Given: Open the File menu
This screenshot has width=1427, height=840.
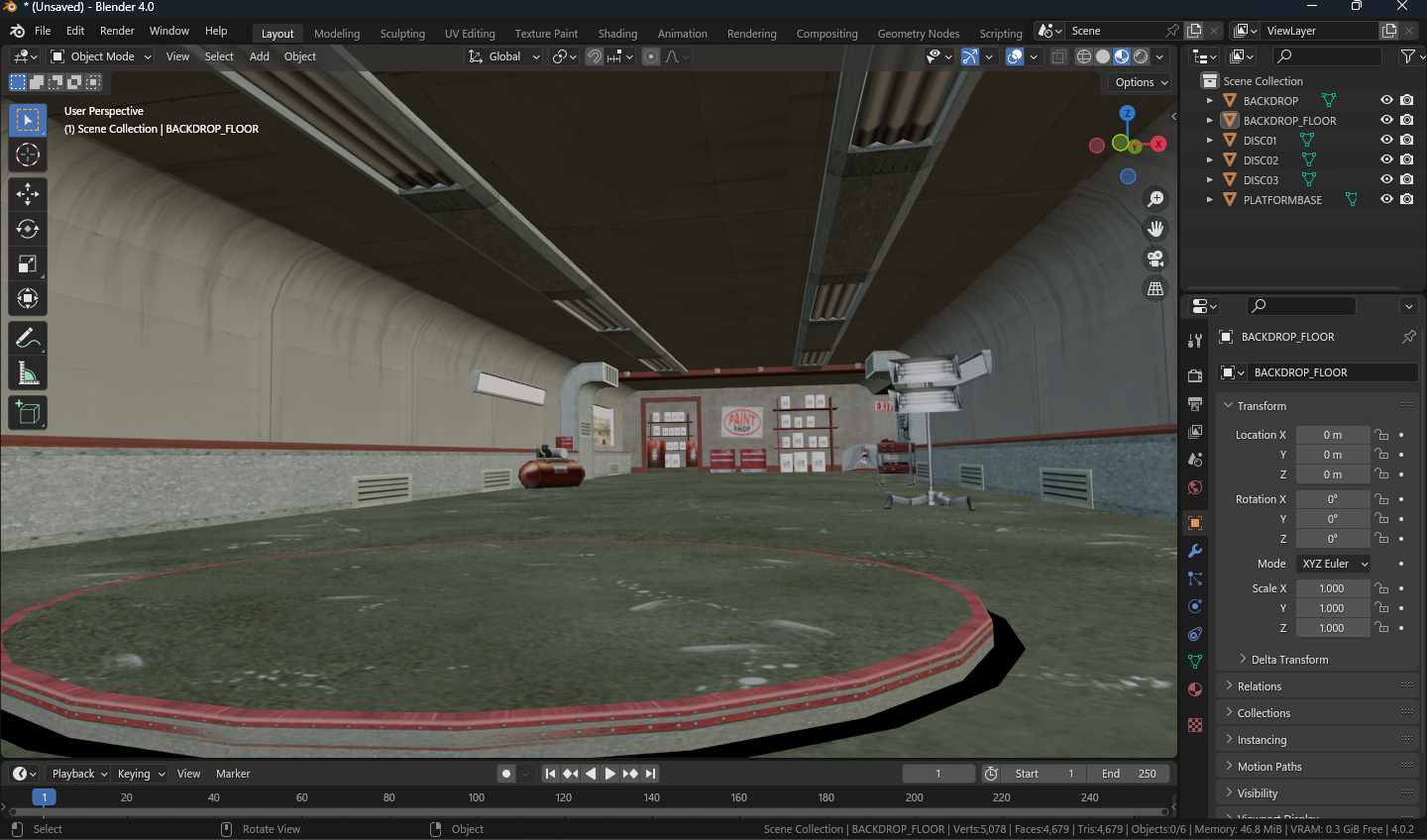Looking at the screenshot, I should coord(43,31).
